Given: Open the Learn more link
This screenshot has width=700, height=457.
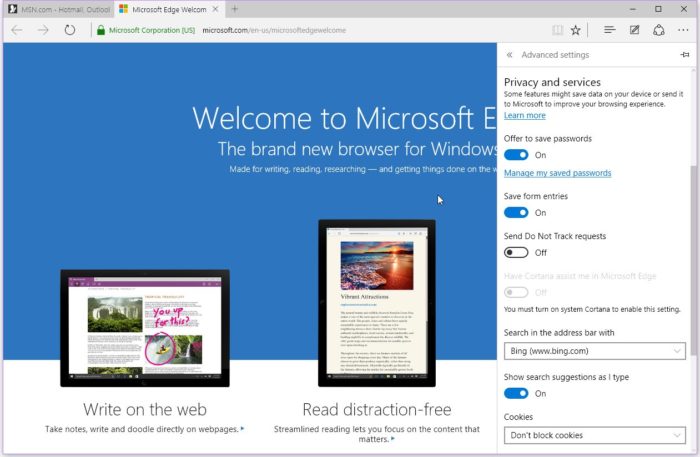Looking at the screenshot, I should coord(525,116).
